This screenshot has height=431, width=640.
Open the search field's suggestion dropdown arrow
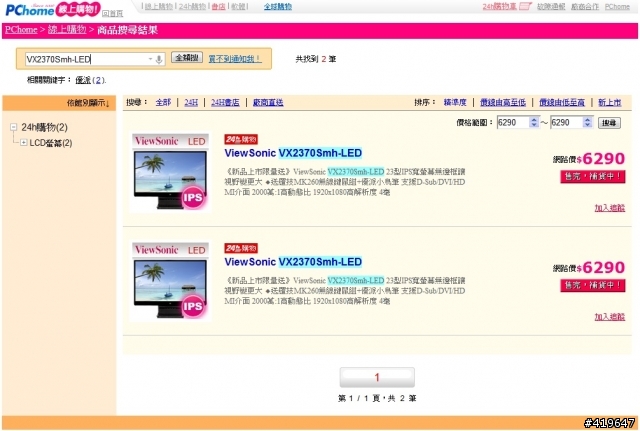150,59
